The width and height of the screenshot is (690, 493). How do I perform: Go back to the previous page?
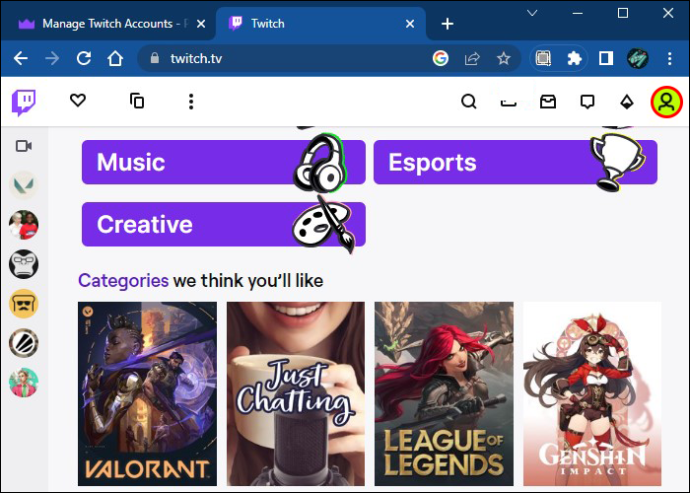point(21,58)
